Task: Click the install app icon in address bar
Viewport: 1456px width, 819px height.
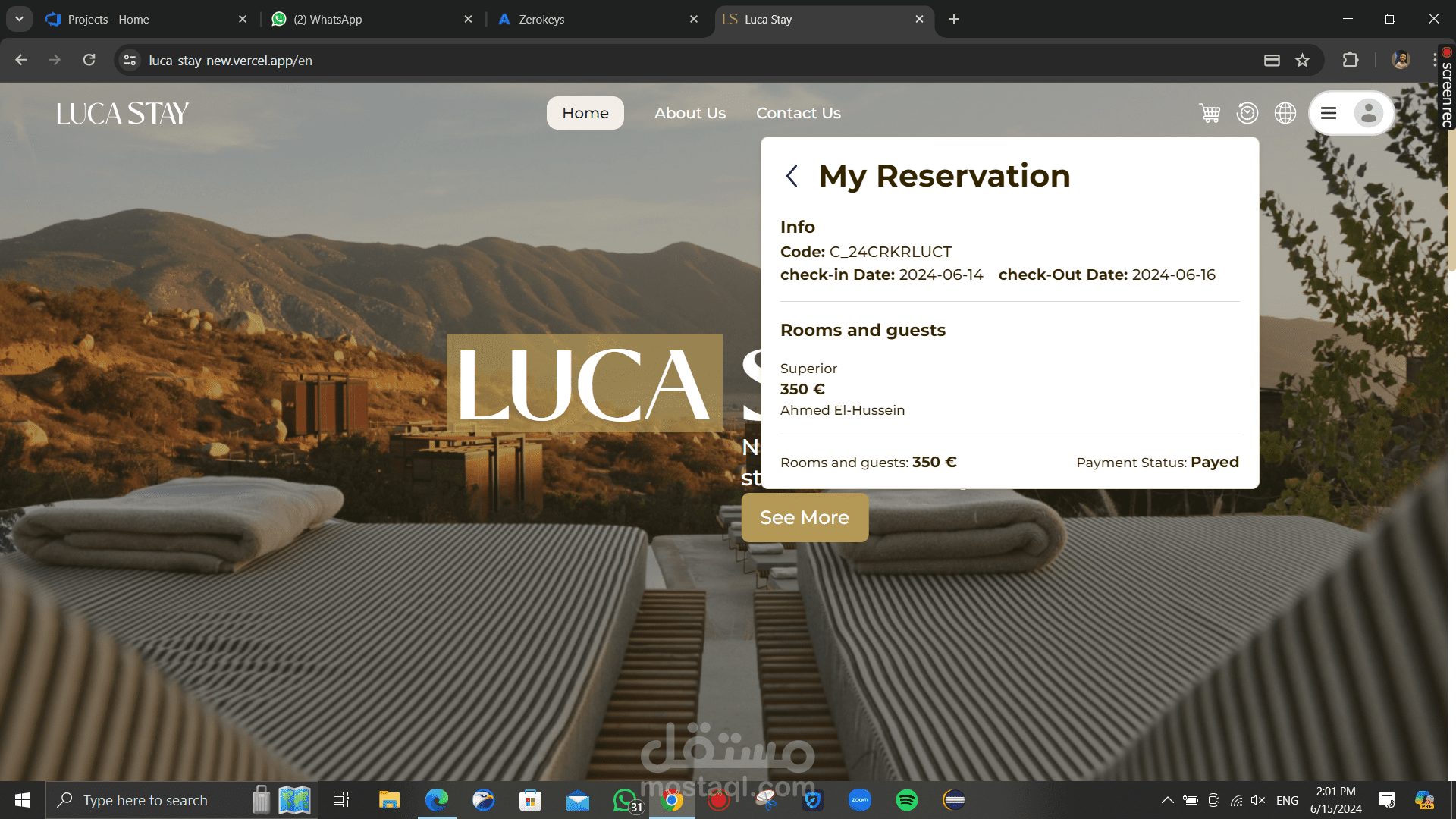Action: (1272, 61)
